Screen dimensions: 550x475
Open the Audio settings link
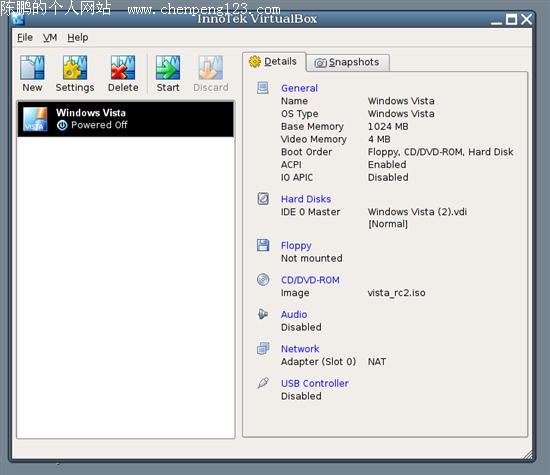tap(294, 314)
